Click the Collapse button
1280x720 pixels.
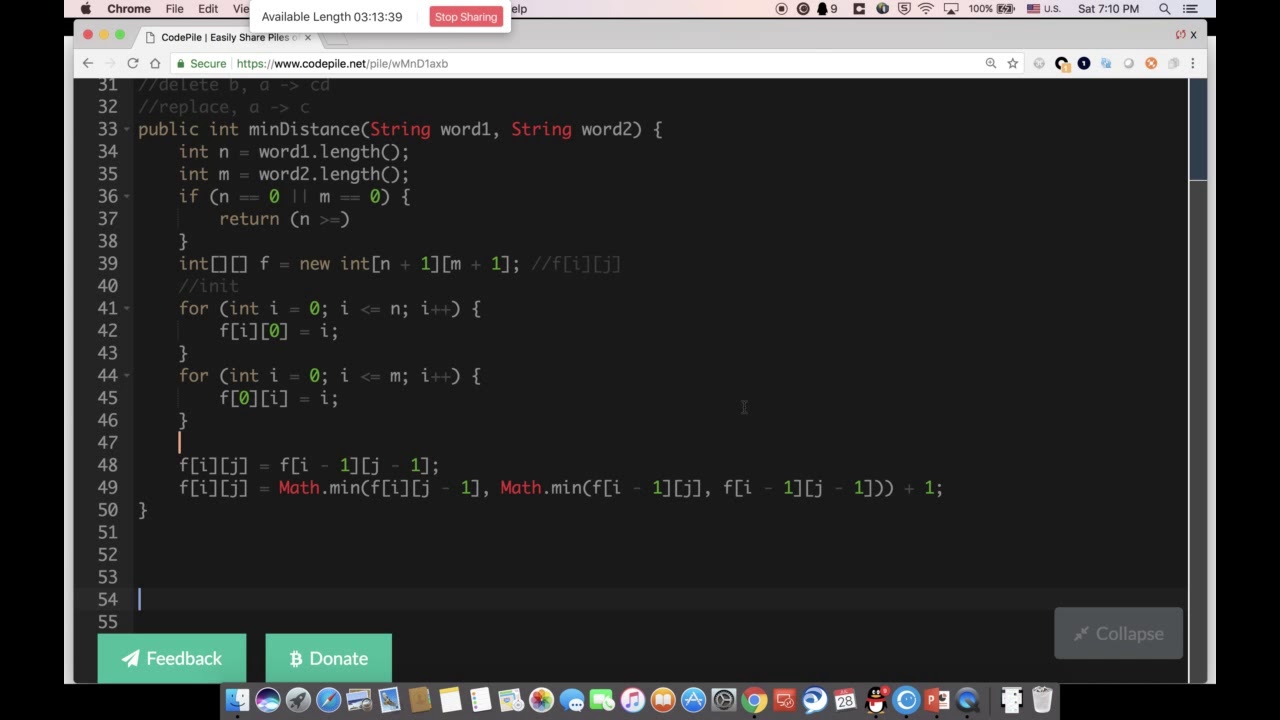pyautogui.click(x=1118, y=634)
